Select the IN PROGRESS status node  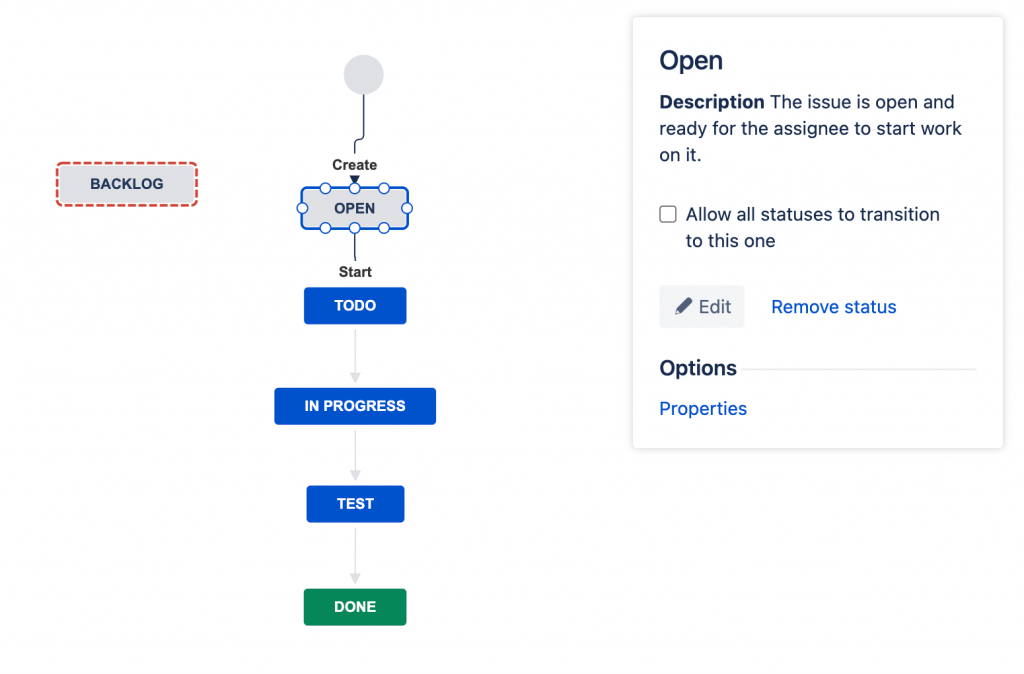[x=355, y=406]
